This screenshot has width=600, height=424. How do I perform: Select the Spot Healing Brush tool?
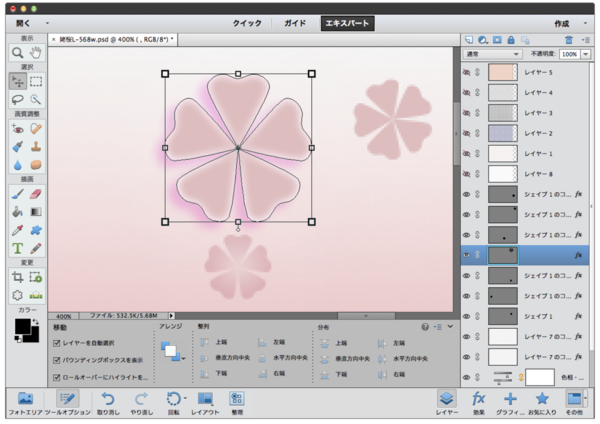36,129
